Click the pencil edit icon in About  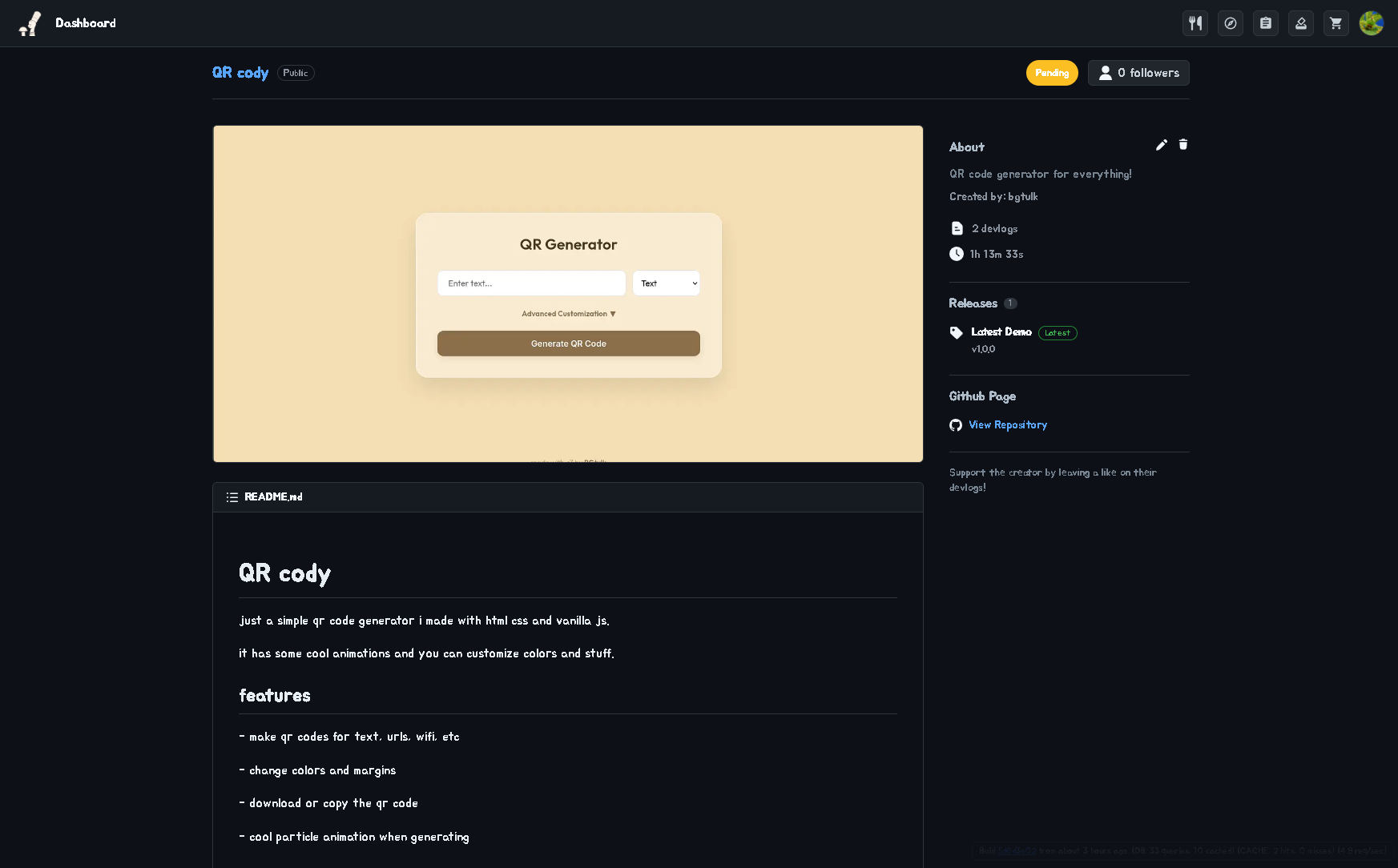[x=1162, y=145]
